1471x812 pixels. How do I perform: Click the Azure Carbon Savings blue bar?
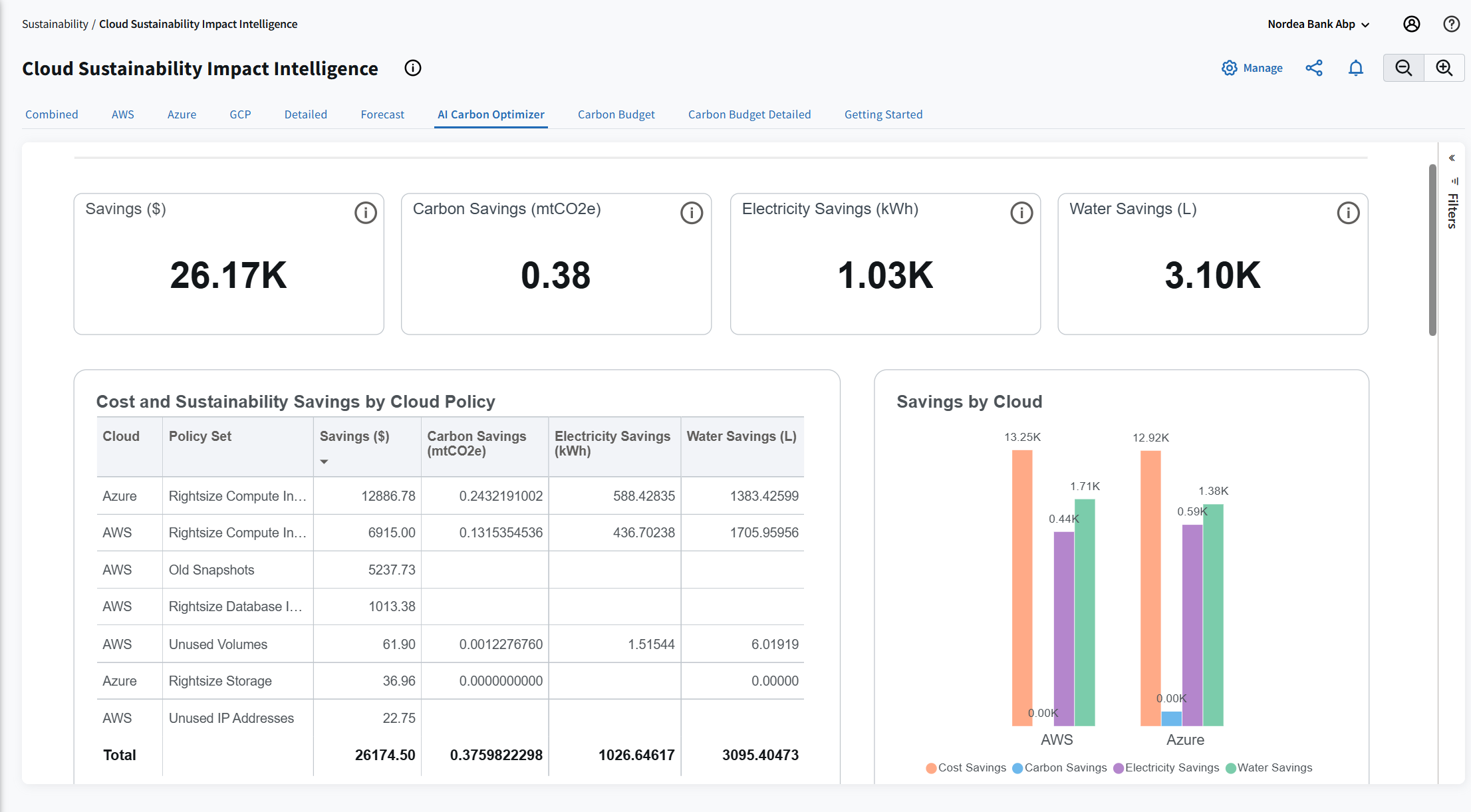[1172, 719]
